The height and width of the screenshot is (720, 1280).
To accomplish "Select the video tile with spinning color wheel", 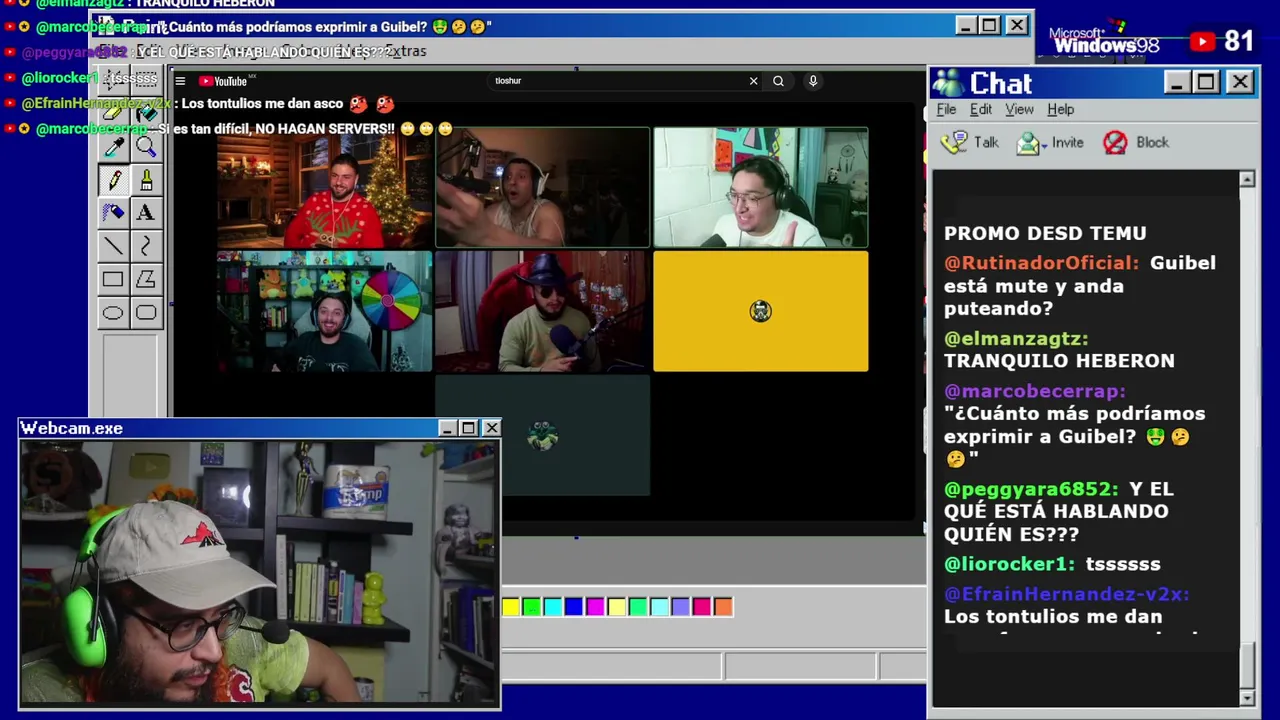I will 325,311.
